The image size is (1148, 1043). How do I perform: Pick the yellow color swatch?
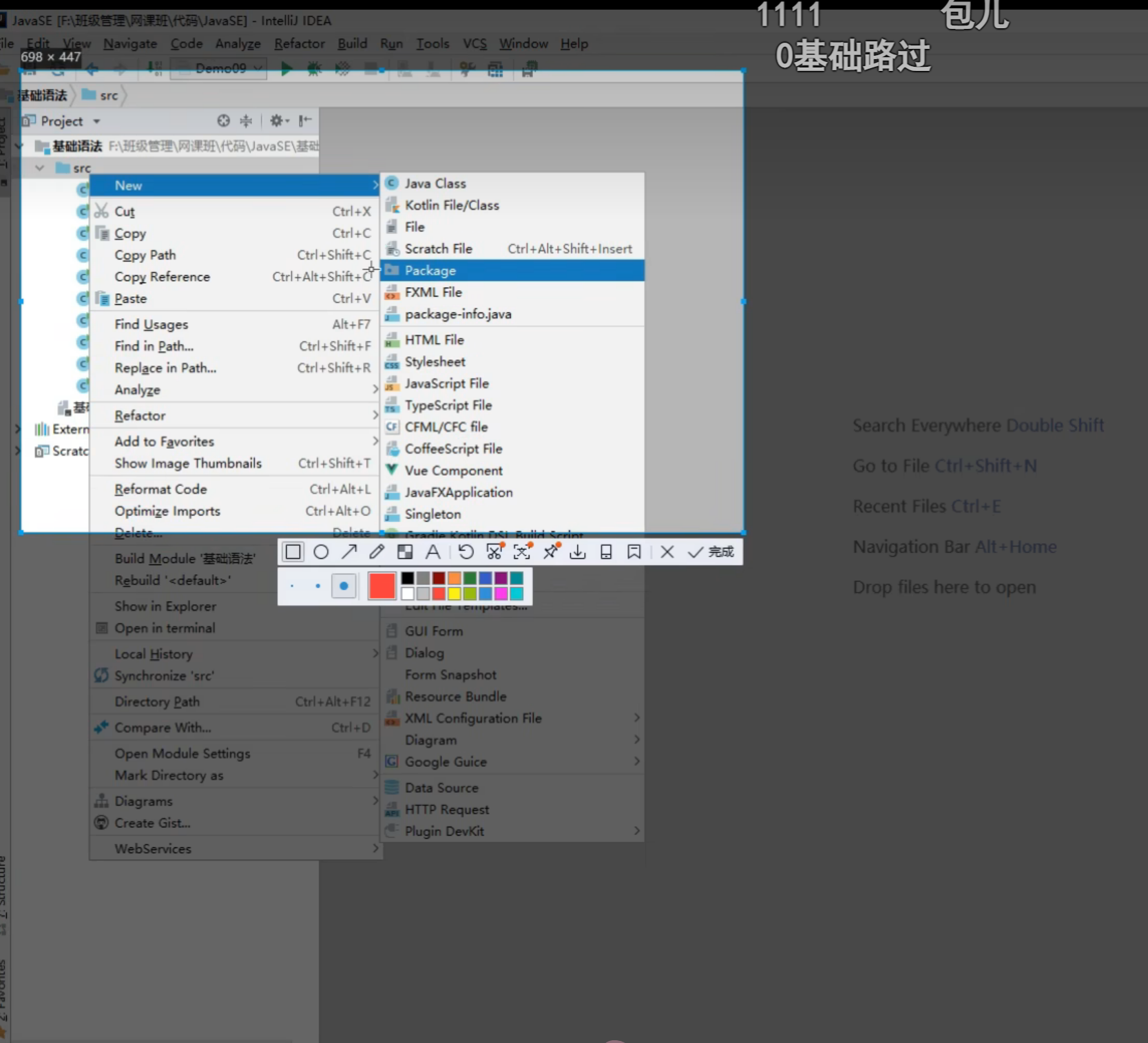pos(455,593)
